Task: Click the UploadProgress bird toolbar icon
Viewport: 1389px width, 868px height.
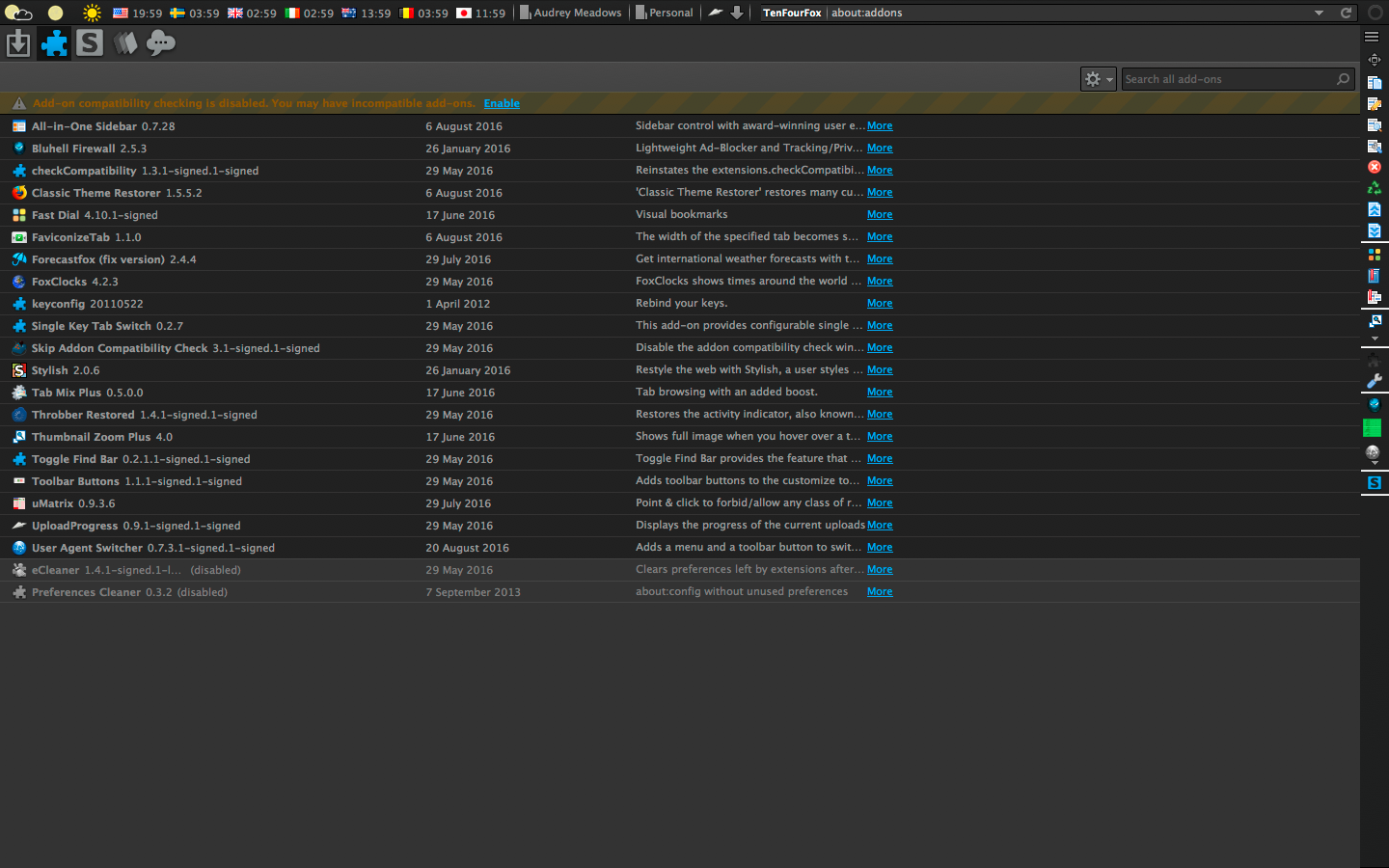Action: click(x=715, y=13)
